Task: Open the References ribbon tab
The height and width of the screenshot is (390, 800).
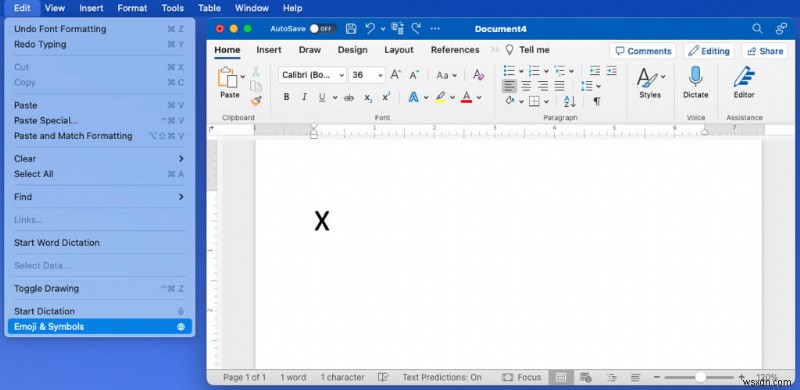Action: [455, 50]
